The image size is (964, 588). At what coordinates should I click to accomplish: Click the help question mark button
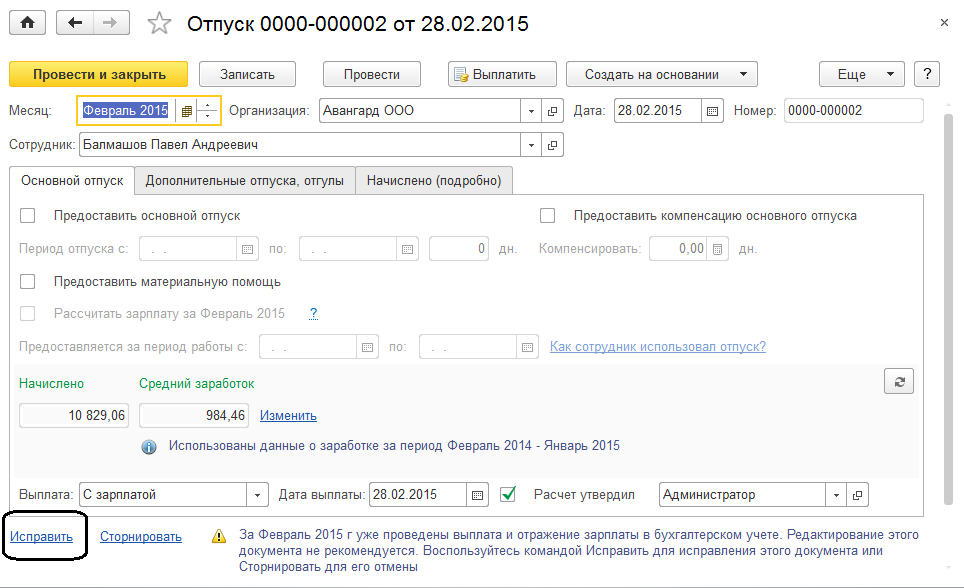(x=927, y=74)
